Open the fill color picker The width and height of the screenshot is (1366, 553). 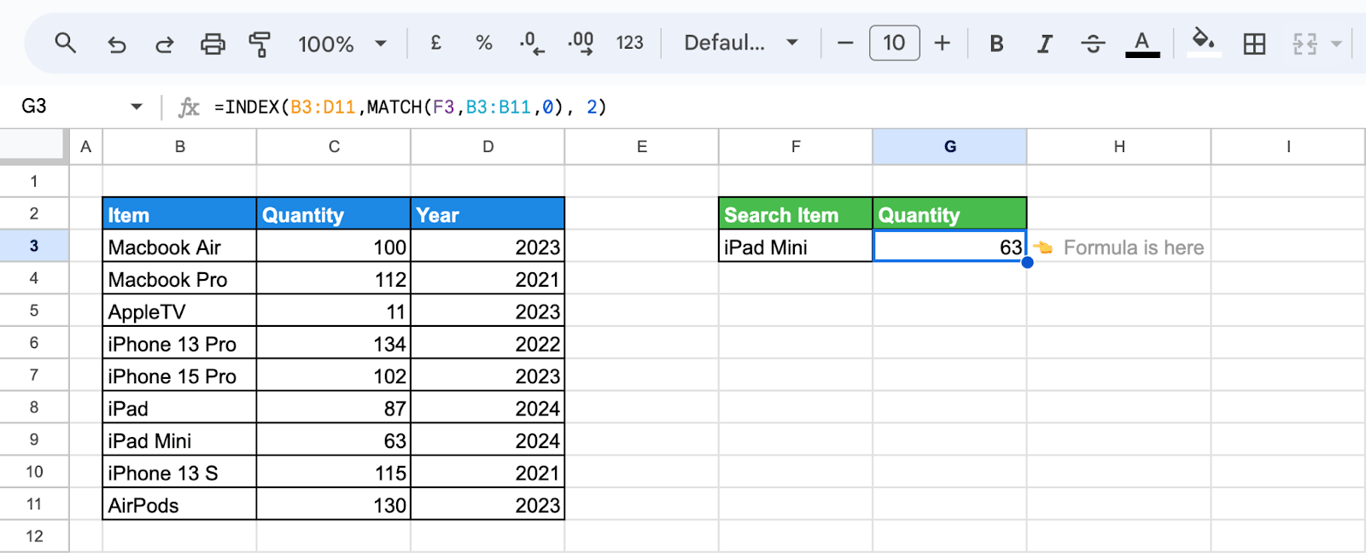[x=1204, y=43]
